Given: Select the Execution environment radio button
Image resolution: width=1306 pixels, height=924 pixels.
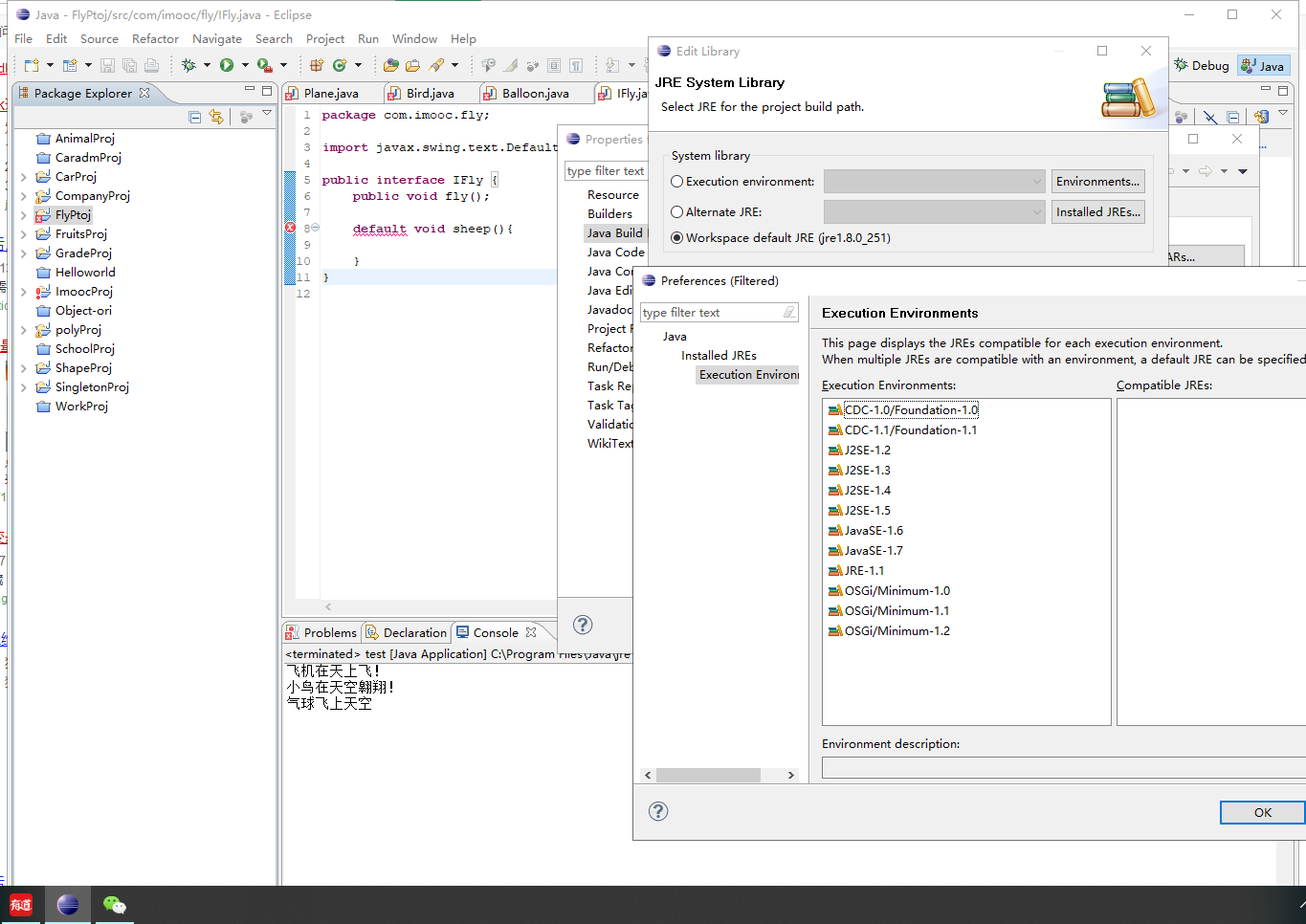Looking at the screenshot, I should pos(677,181).
